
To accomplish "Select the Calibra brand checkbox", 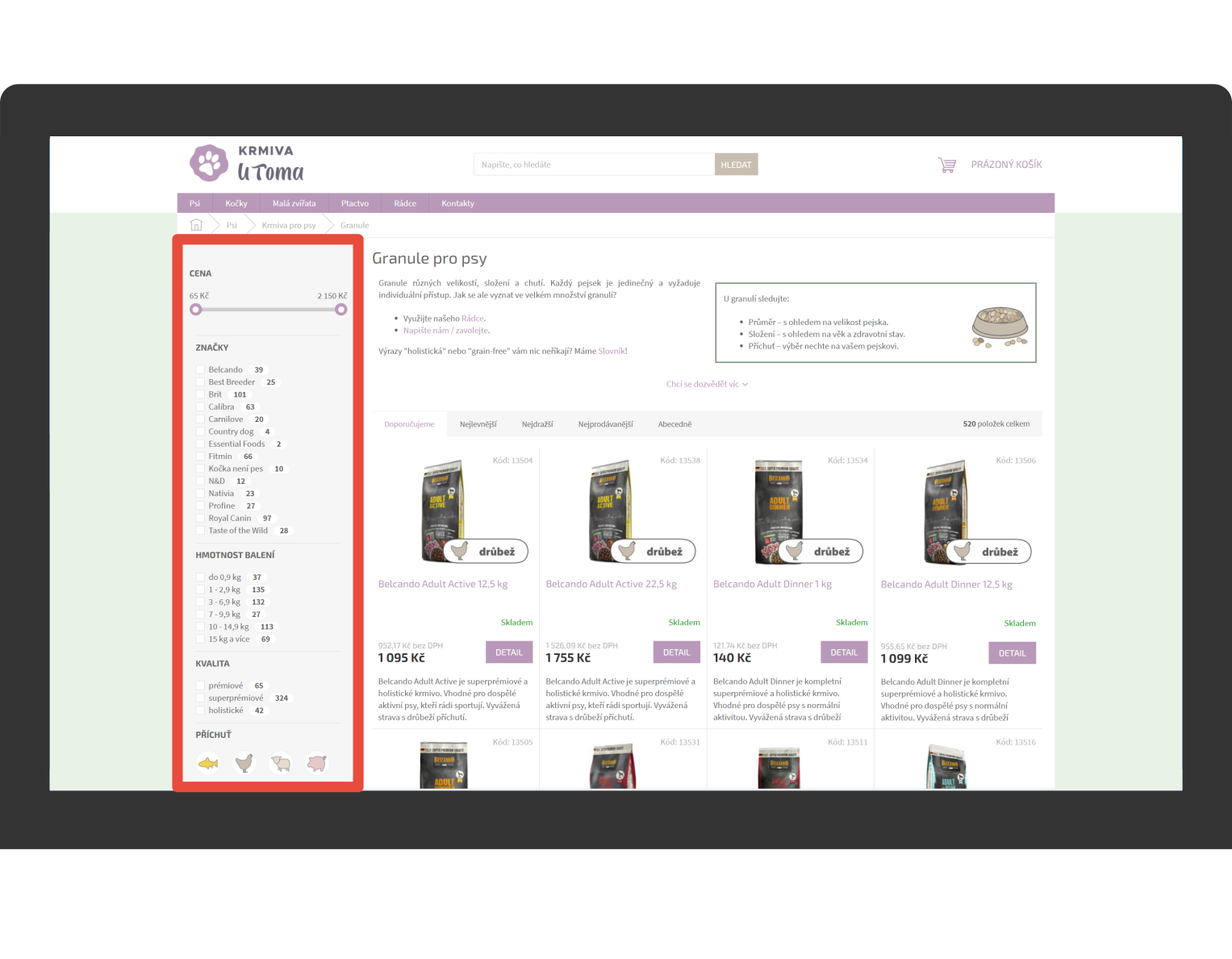I will [200, 407].
